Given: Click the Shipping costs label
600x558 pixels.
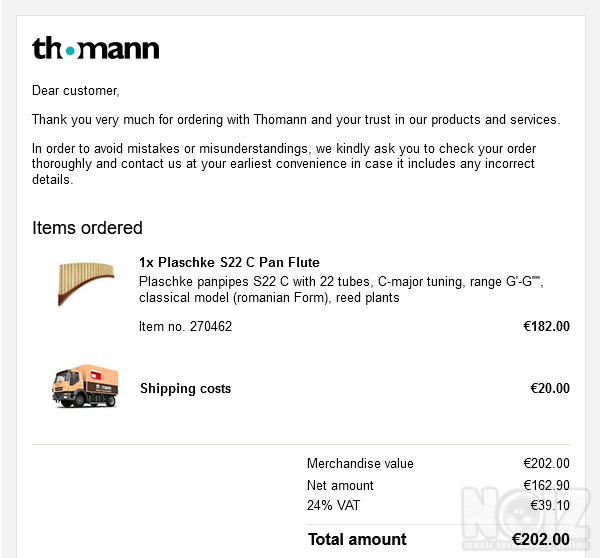Looking at the screenshot, I should (x=186, y=388).
